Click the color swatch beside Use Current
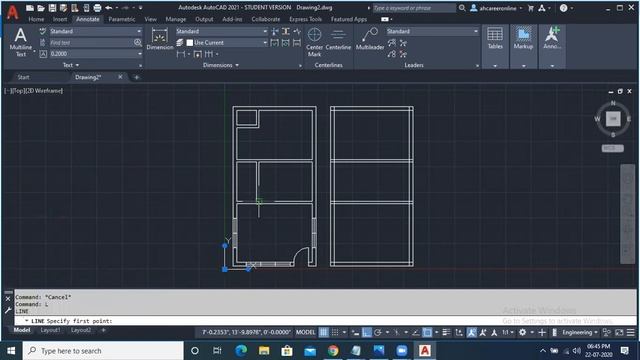640x360 pixels. click(189, 42)
